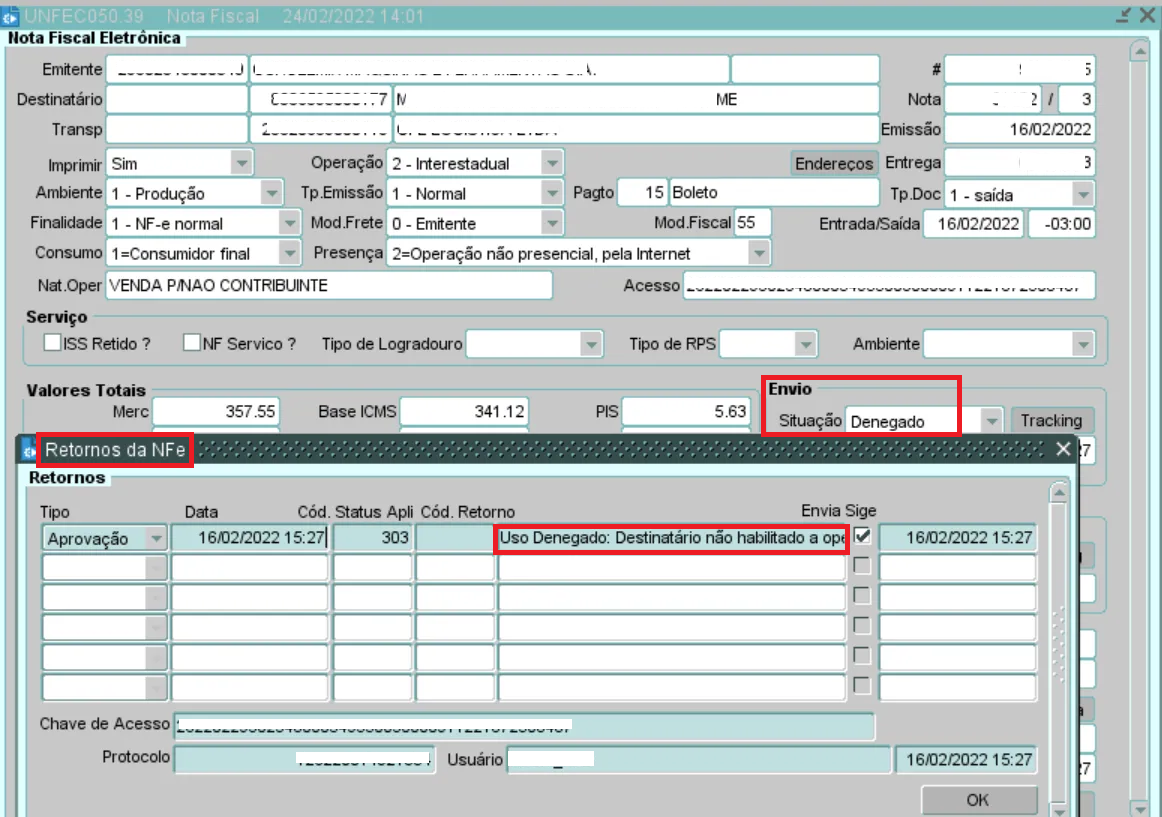Click main form scrollbar up arrow

[x=1140, y=51]
